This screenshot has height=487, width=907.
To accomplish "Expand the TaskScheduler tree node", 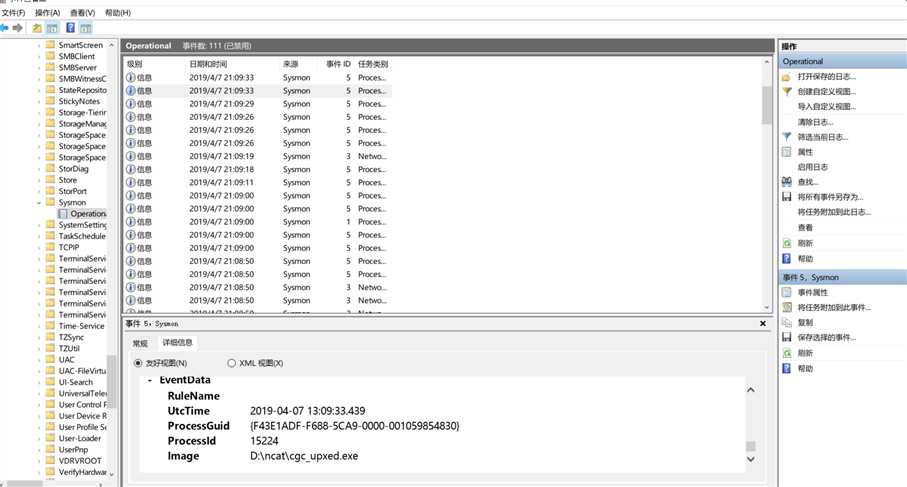I will coord(39,237).
